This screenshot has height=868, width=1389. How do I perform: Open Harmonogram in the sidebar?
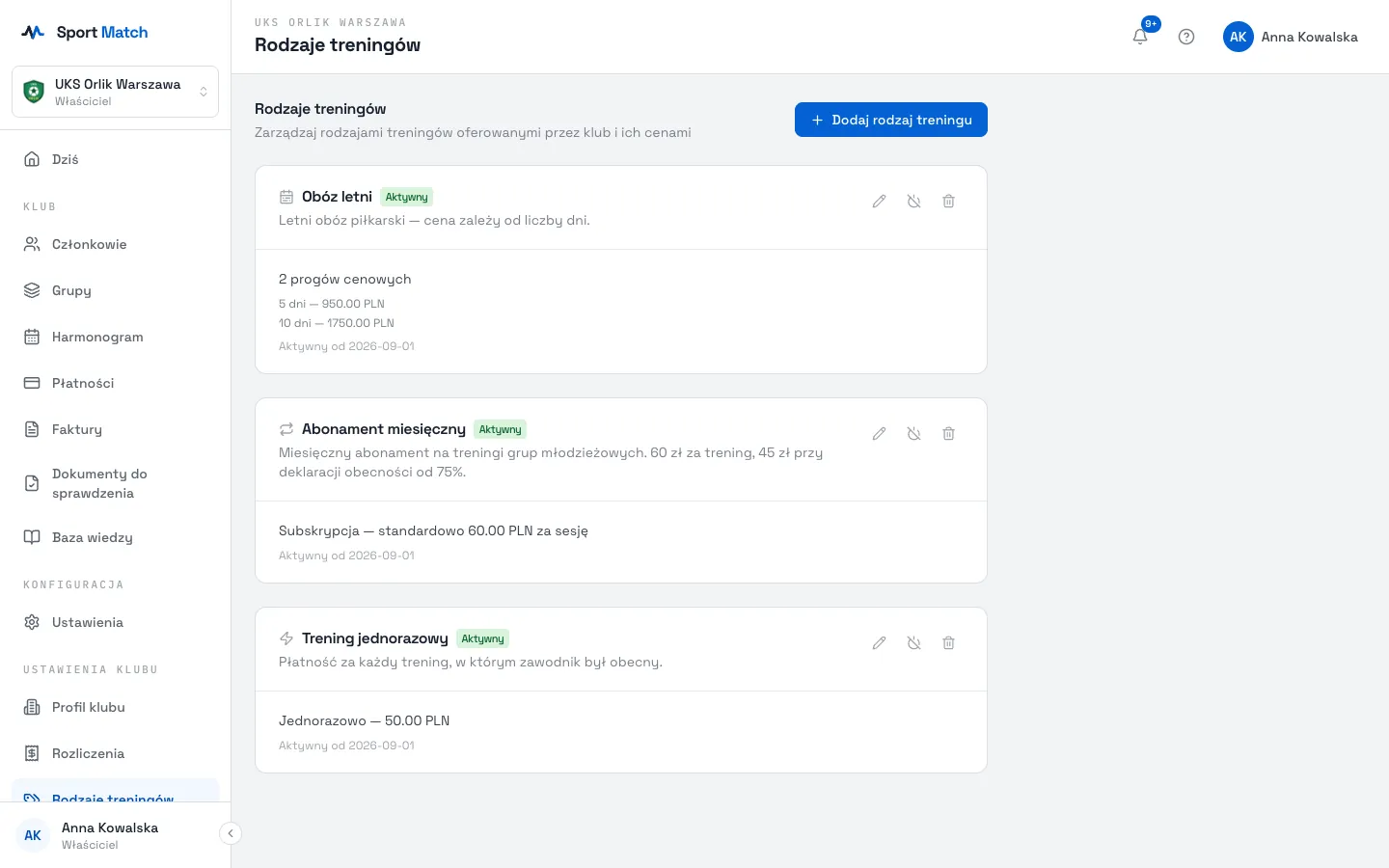(116, 337)
